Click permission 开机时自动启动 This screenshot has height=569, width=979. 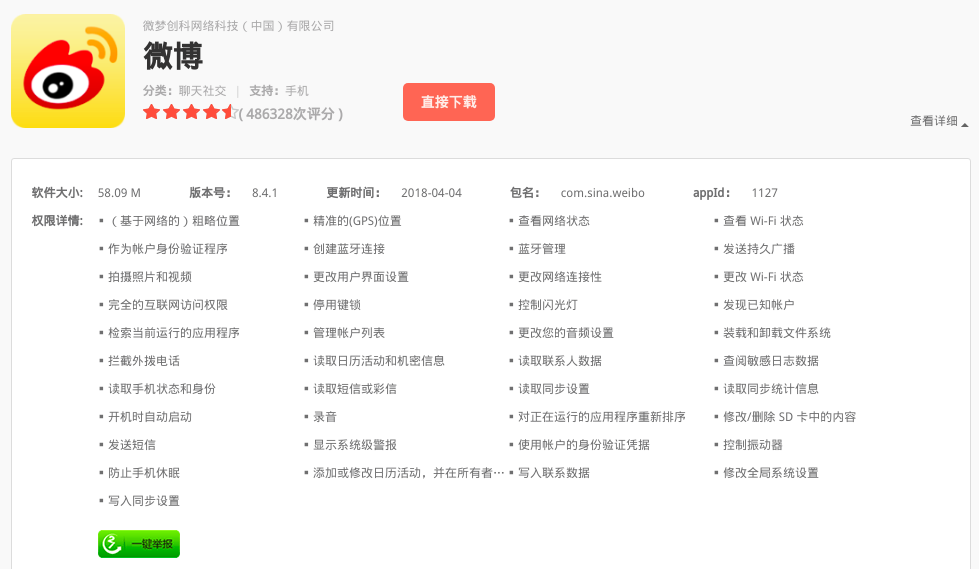coord(150,418)
